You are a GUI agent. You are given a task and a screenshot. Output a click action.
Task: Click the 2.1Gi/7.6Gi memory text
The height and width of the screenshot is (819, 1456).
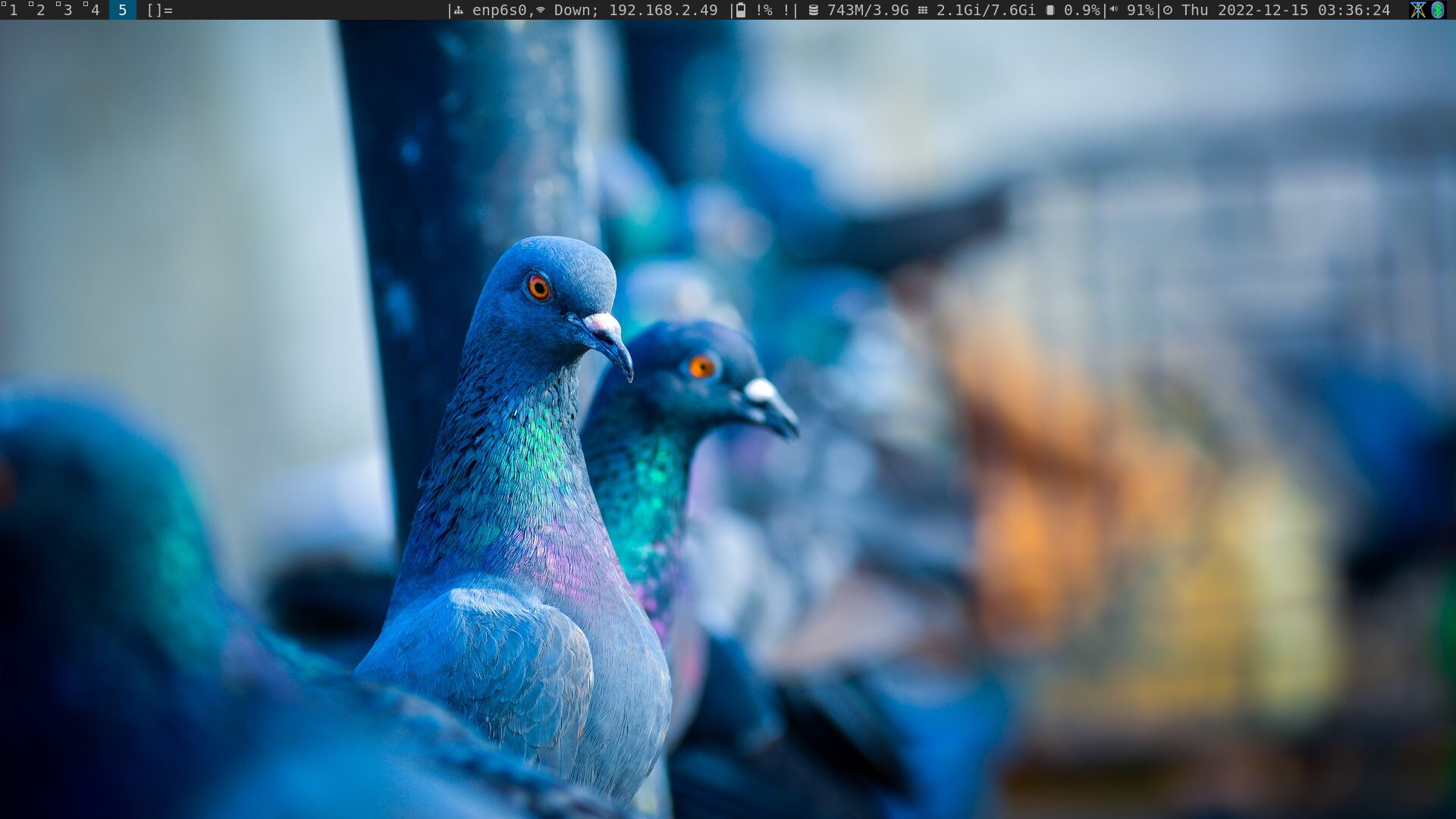(x=986, y=10)
